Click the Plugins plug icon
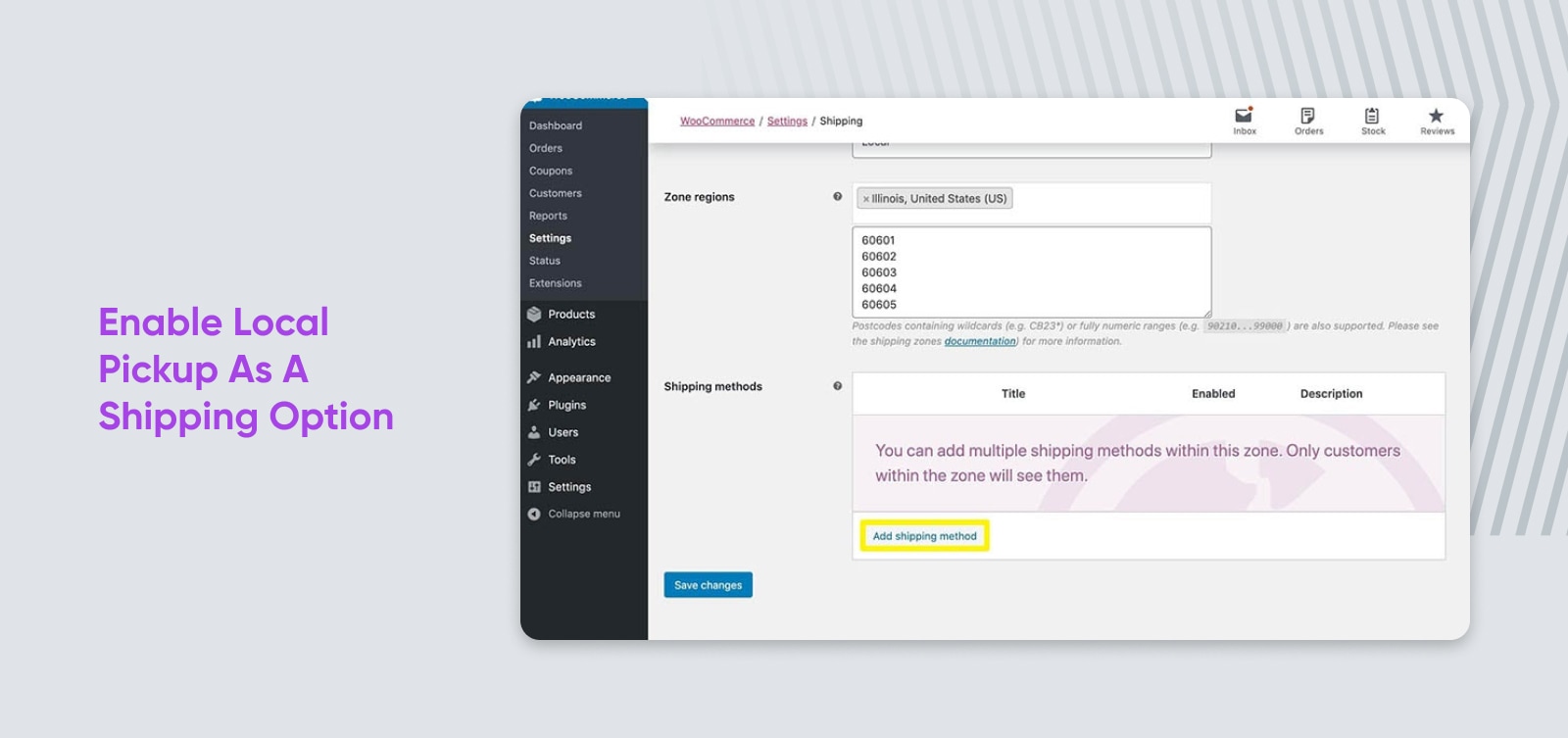1568x738 pixels. 534,405
